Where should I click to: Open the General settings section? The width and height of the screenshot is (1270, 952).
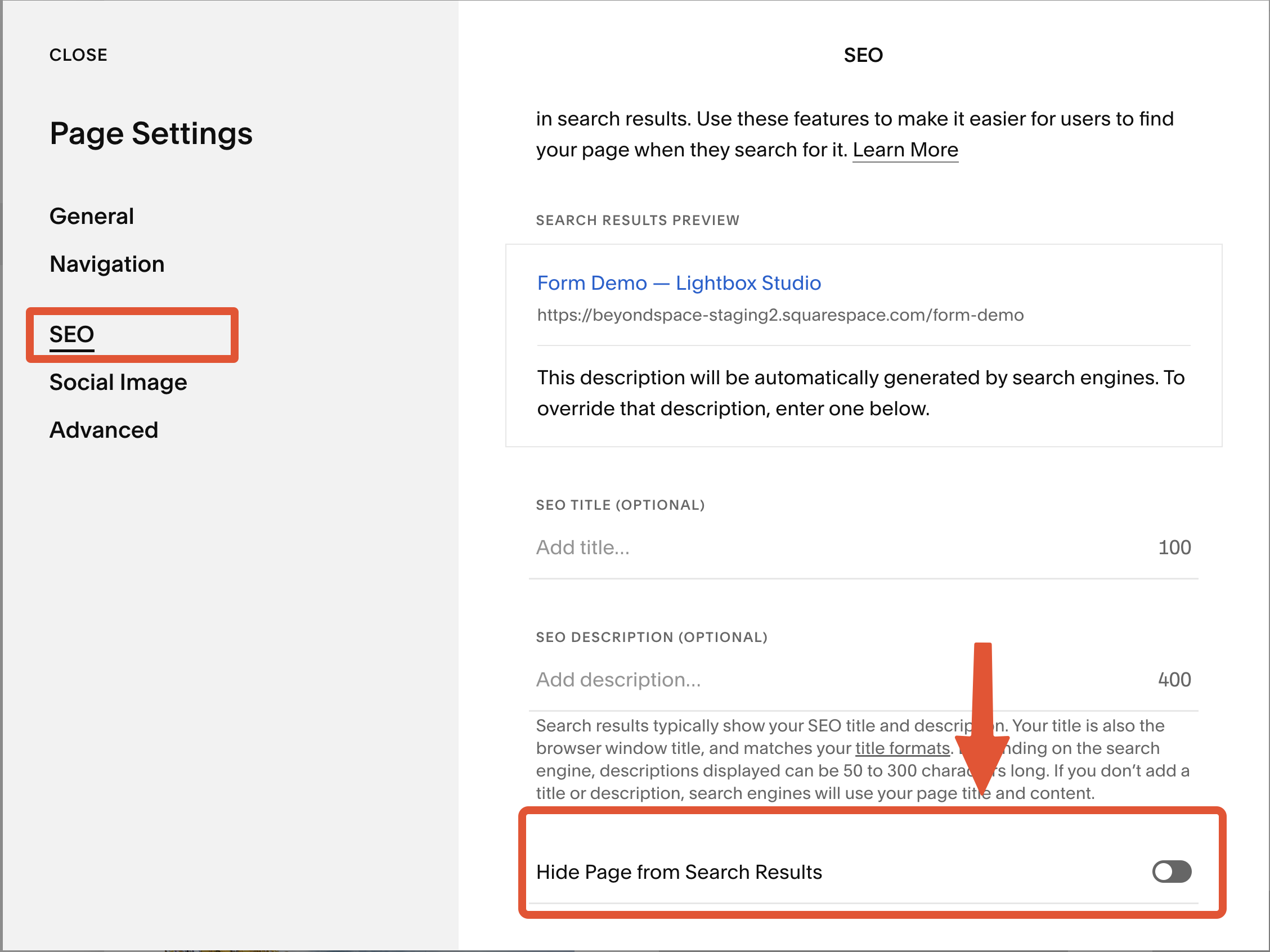click(91, 216)
